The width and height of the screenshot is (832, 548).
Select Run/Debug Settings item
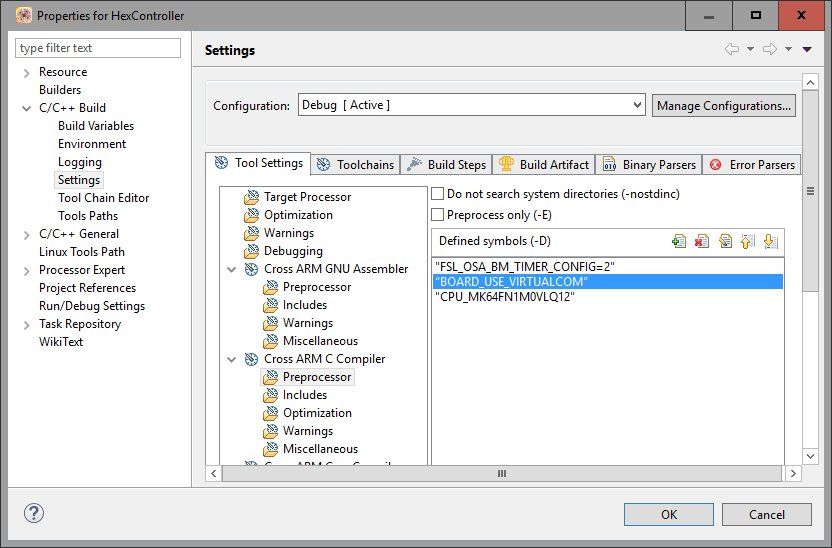coord(92,306)
